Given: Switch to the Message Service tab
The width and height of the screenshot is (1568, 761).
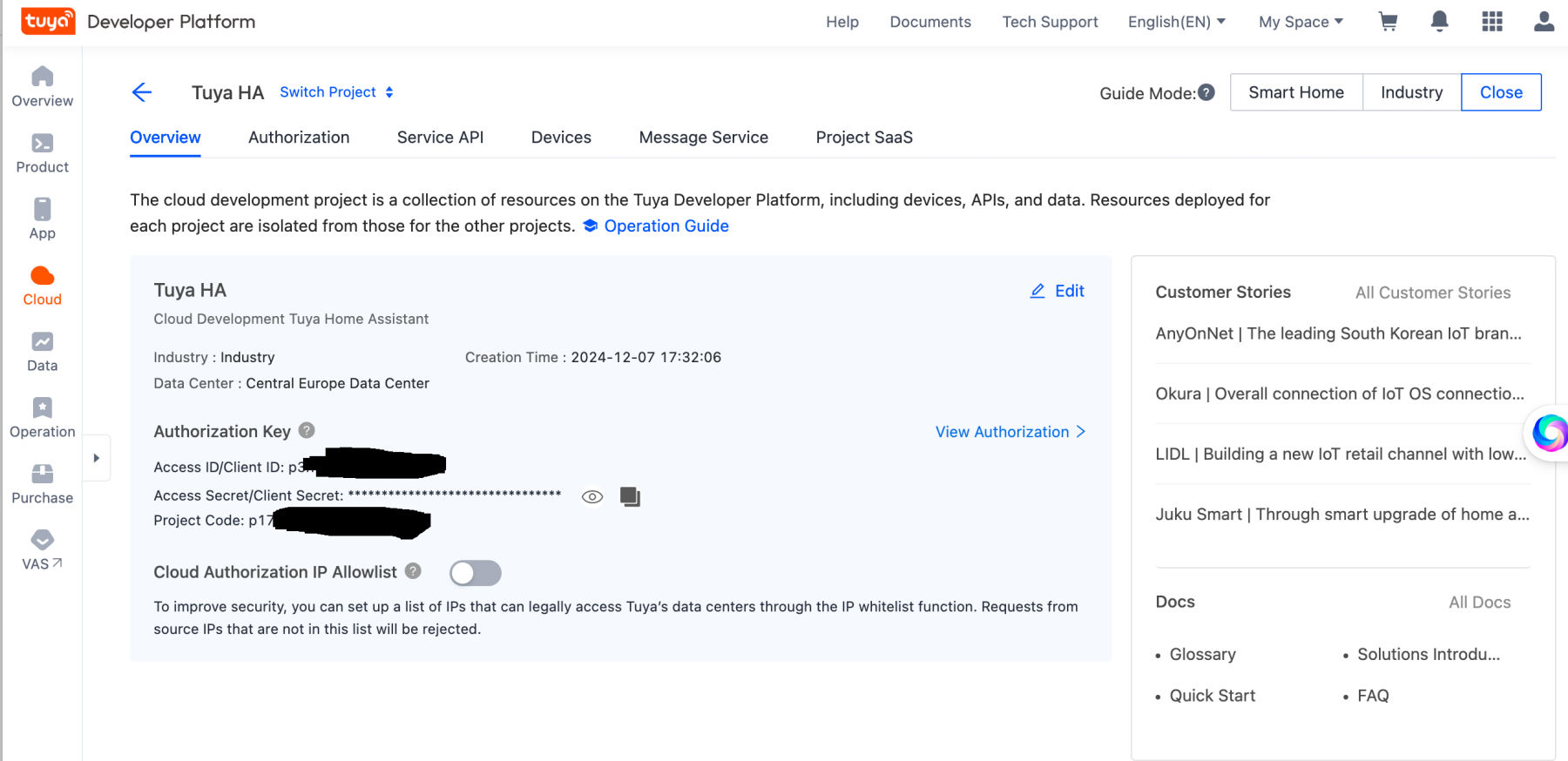Looking at the screenshot, I should (x=704, y=138).
